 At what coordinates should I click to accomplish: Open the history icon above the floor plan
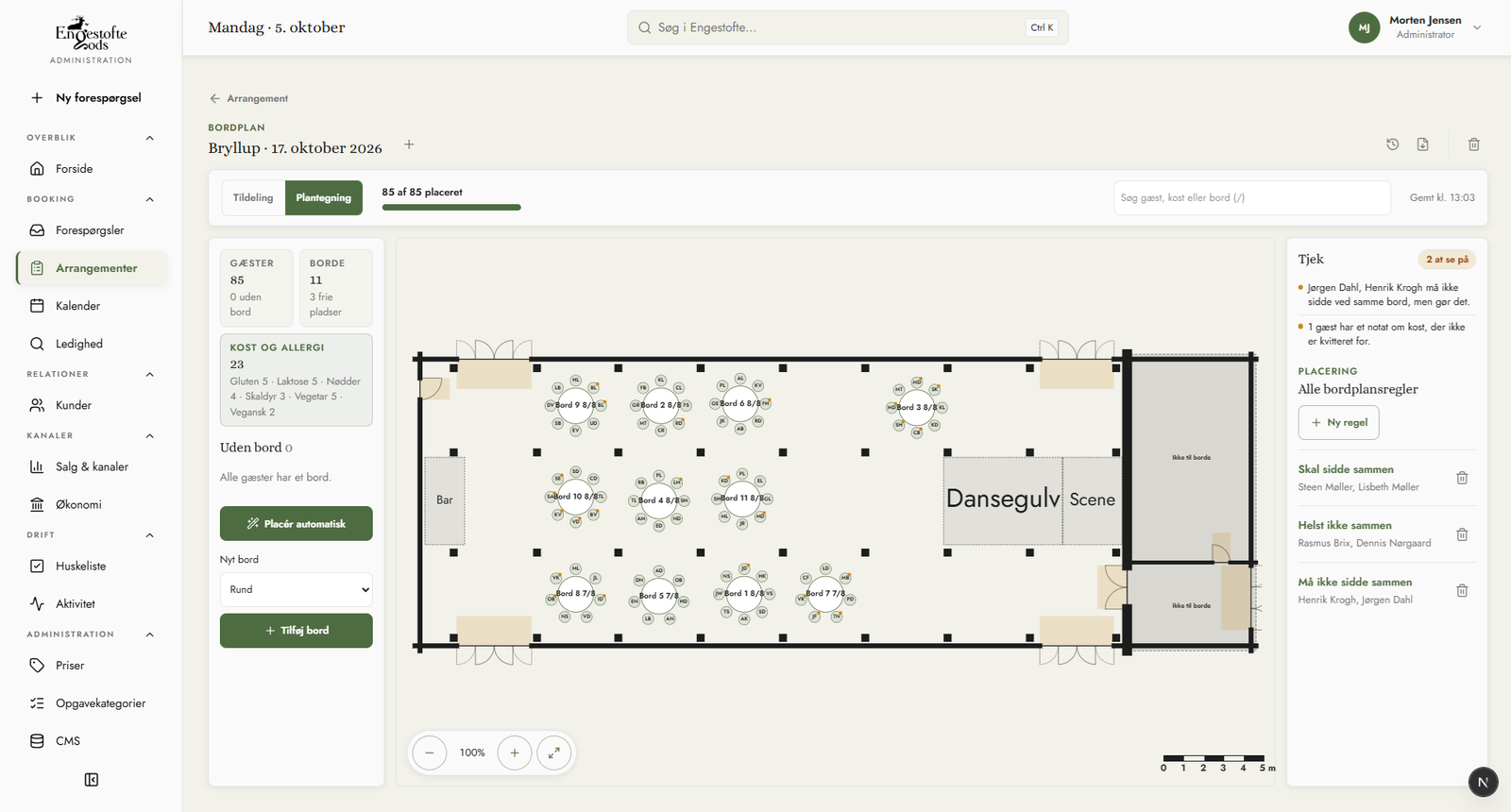tap(1392, 144)
